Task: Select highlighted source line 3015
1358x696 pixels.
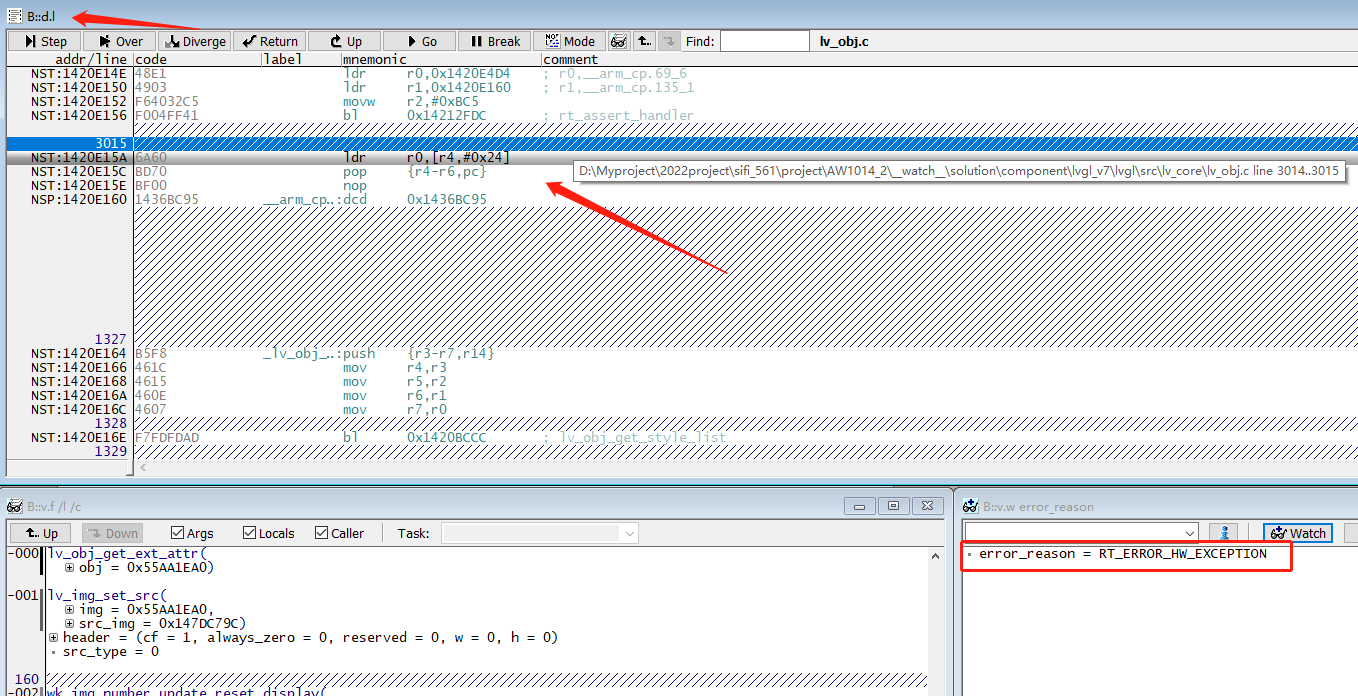Action: [681, 144]
